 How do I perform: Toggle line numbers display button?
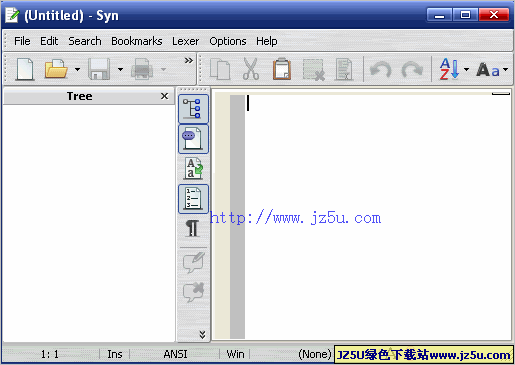tap(193, 199)
